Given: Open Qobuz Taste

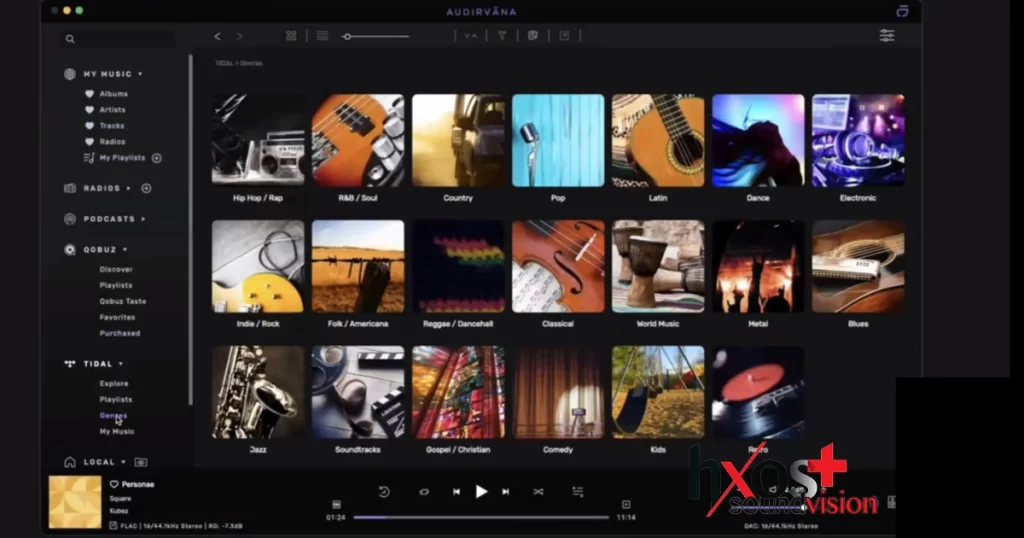Looking at the screenshot, I should [123, 301].
